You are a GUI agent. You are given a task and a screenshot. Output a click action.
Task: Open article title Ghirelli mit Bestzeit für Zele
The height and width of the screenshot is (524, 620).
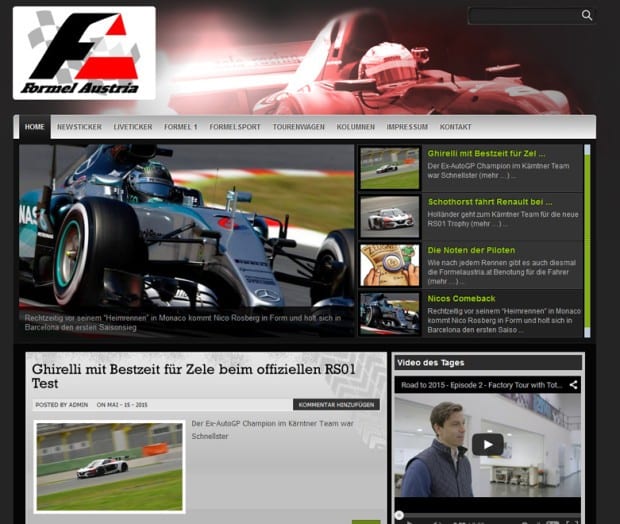tap(194, 376)
